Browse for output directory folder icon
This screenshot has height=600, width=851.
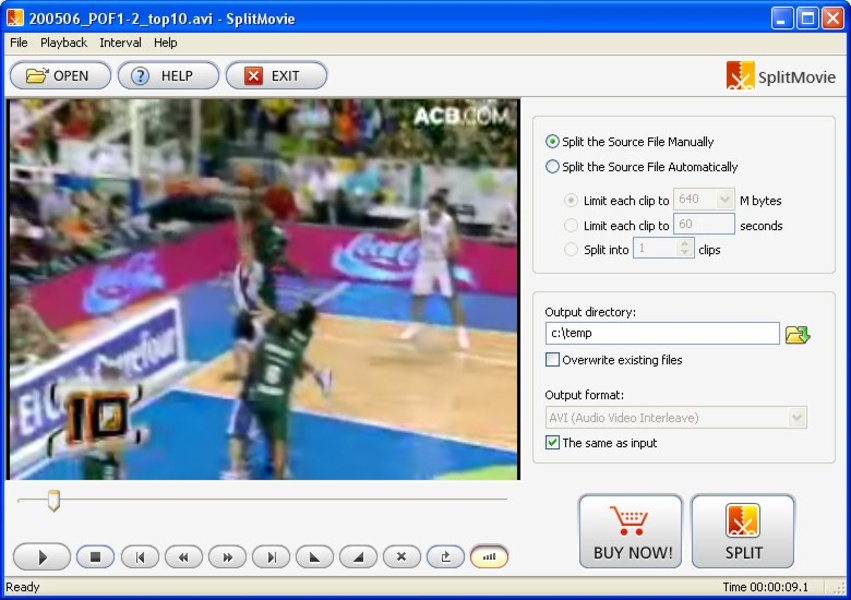[x=797, y=334]
